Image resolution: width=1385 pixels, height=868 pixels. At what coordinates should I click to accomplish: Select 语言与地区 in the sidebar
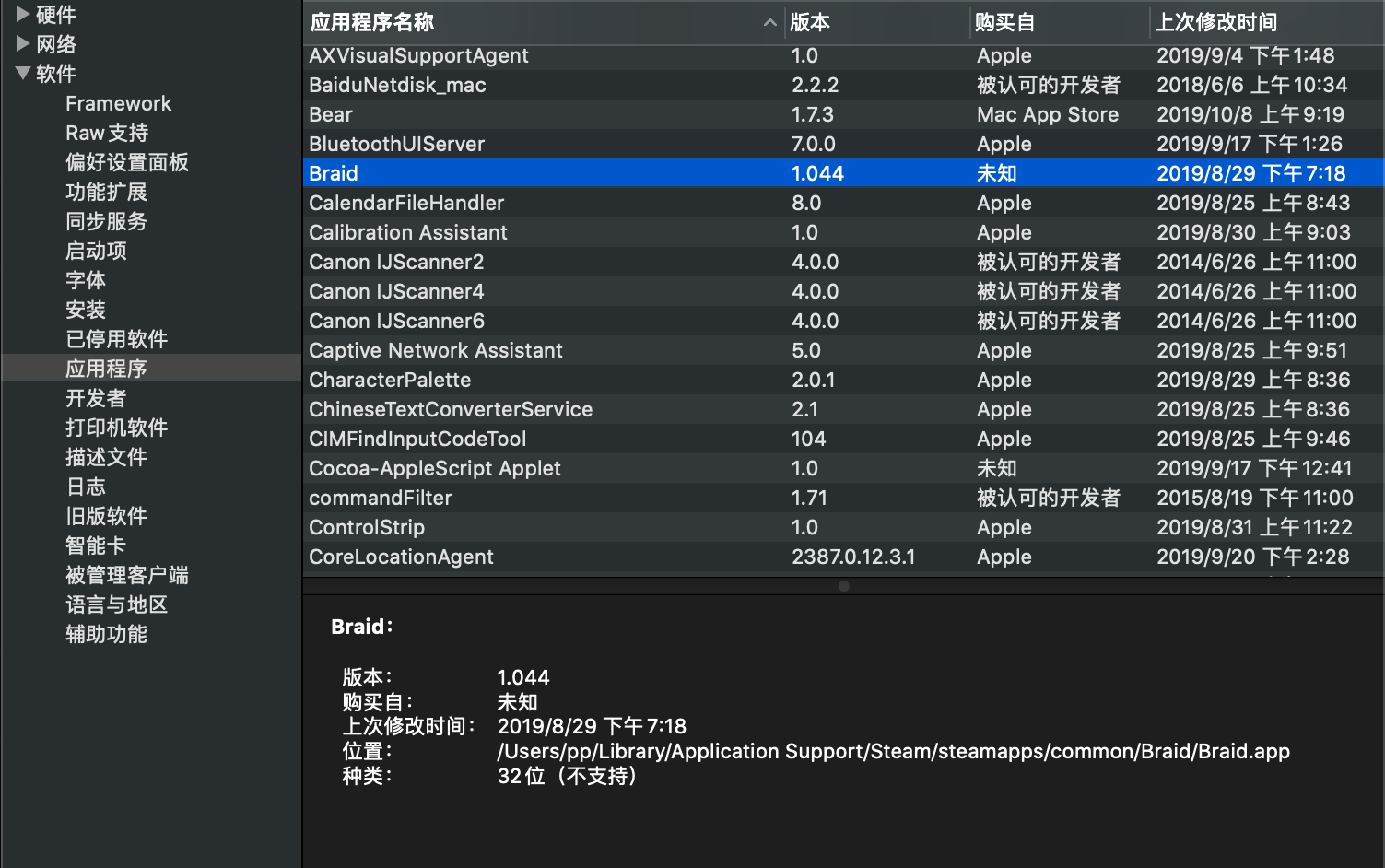point(116,604)
